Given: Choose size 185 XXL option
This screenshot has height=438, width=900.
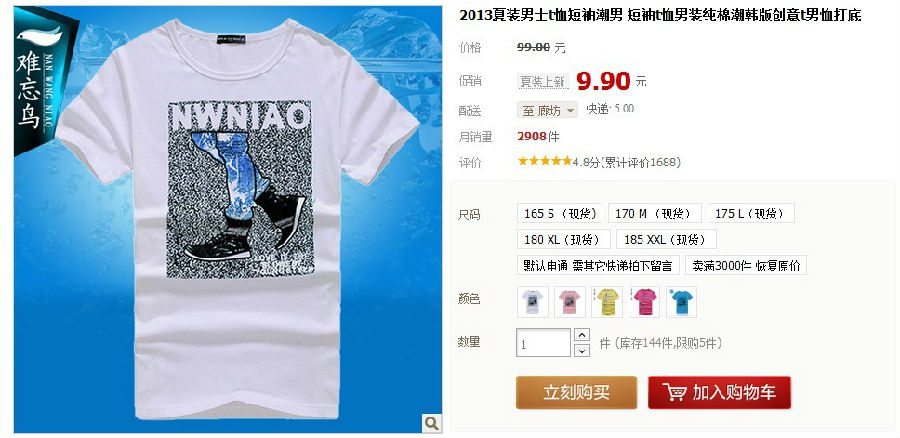Looking at the screenshot, I should [x=666, y=239].
